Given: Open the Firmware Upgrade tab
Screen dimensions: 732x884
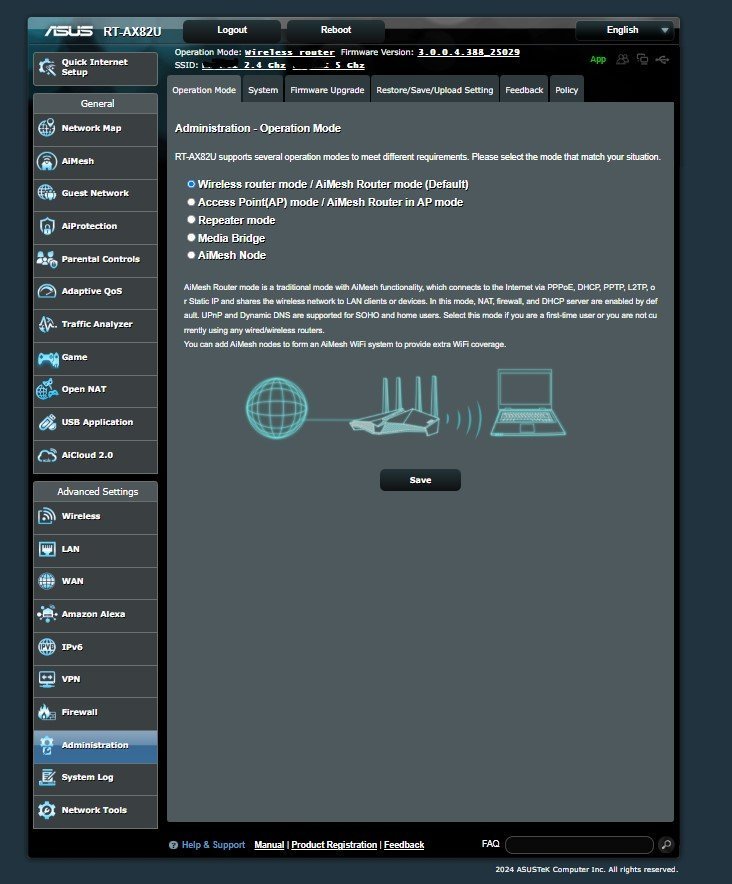Looking at the screenshot, I should coord(327,90).
